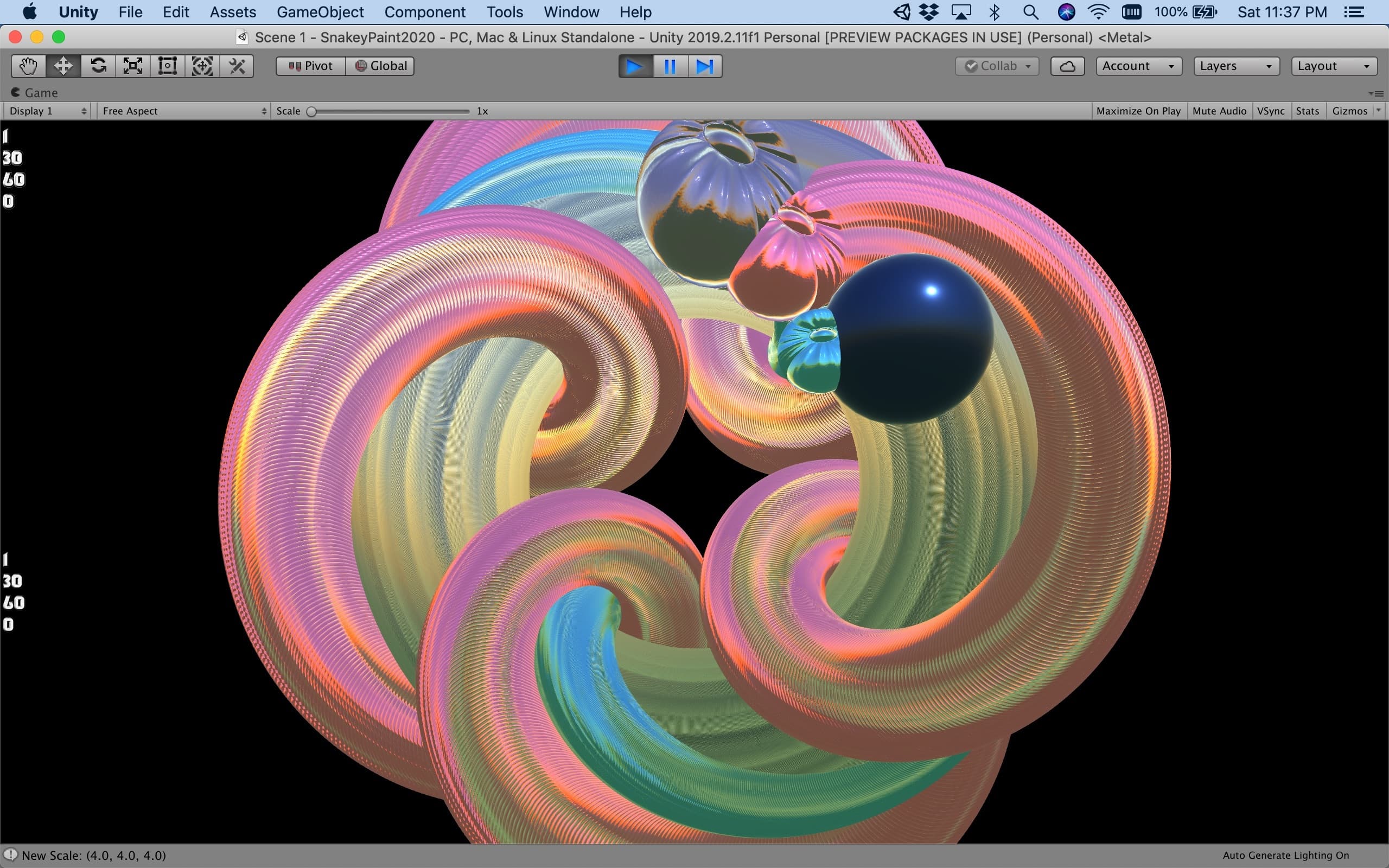
Task: Open the Account dropdown
Action: (x=1139, y=66)
